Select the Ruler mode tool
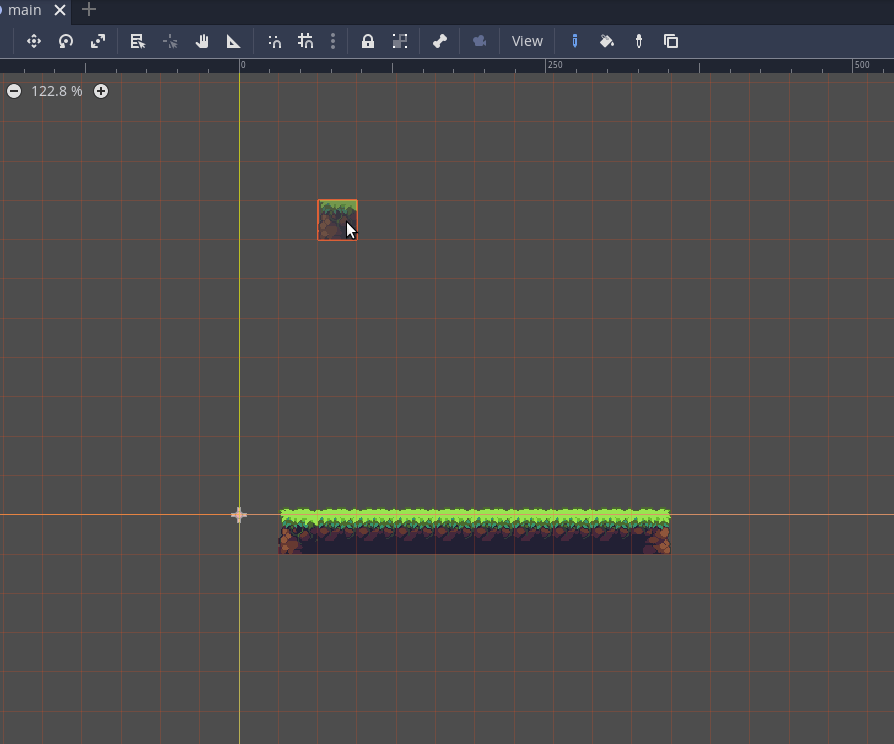894x744 pixels. pyautogui.click(x=234, y=41)
